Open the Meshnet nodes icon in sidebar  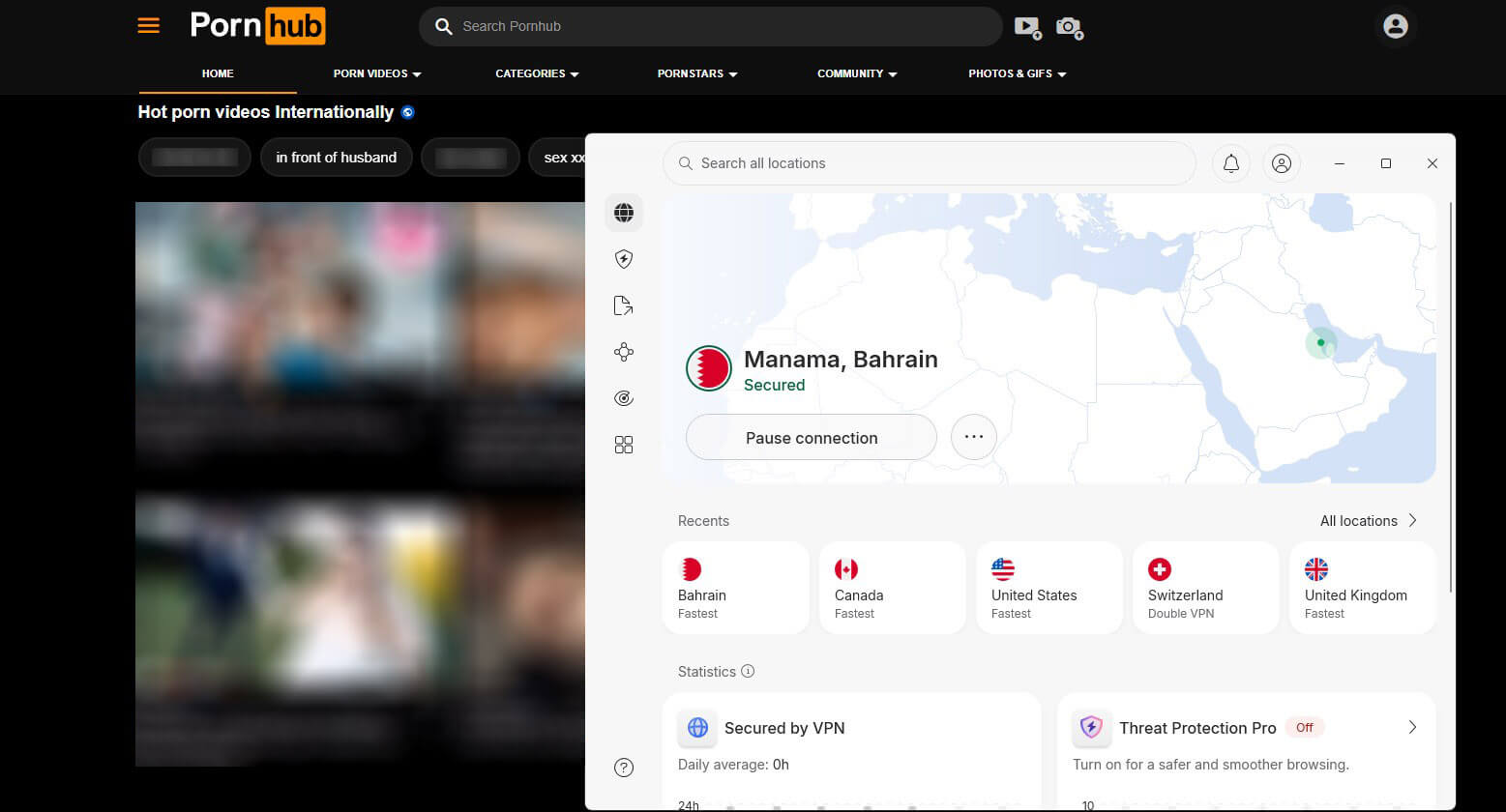click(x=624, y=352)
